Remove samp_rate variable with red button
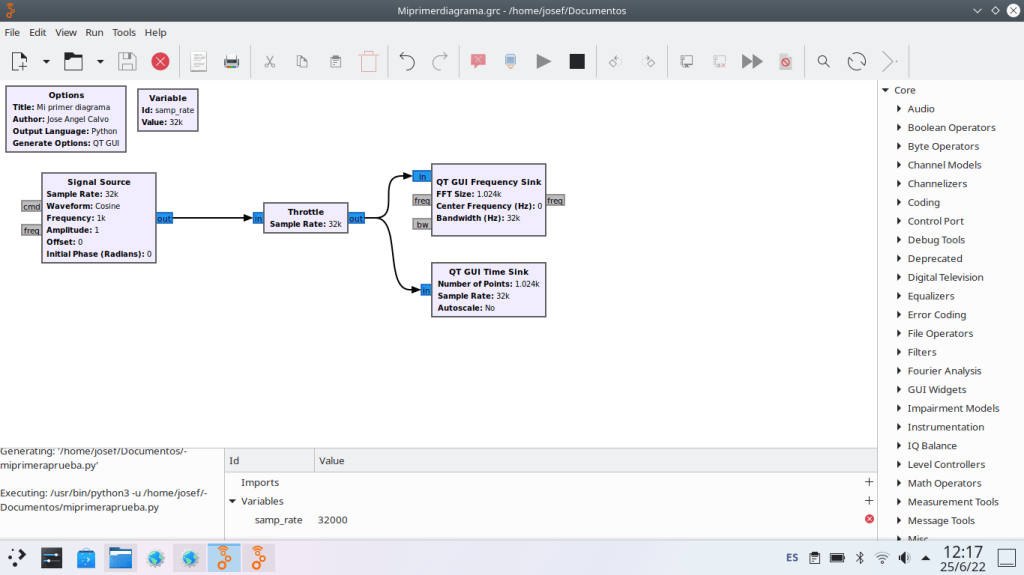The height and width of the screenshot is (575, 1024). coord(869,519)
